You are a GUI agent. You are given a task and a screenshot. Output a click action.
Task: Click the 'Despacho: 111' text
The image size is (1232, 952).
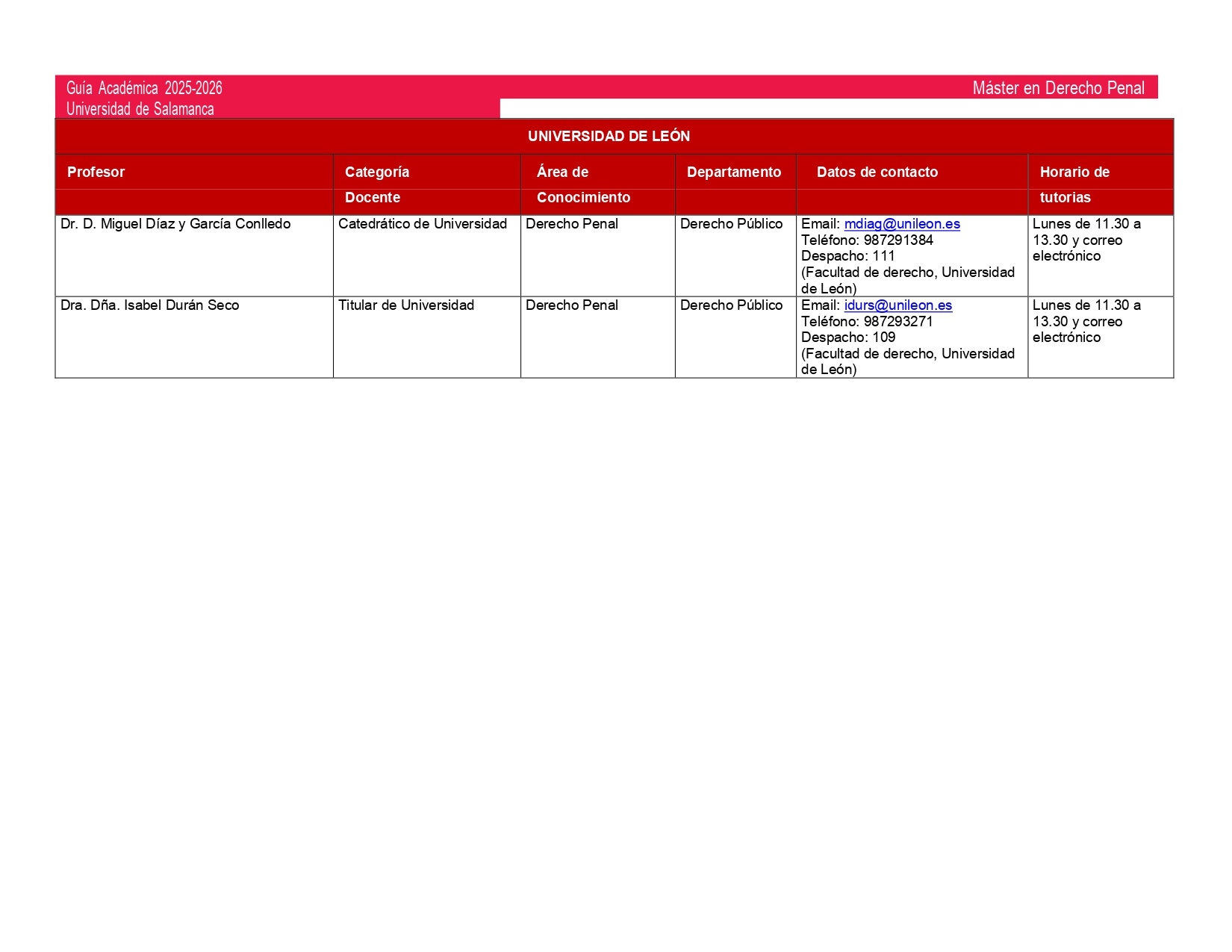click(847, 256)
